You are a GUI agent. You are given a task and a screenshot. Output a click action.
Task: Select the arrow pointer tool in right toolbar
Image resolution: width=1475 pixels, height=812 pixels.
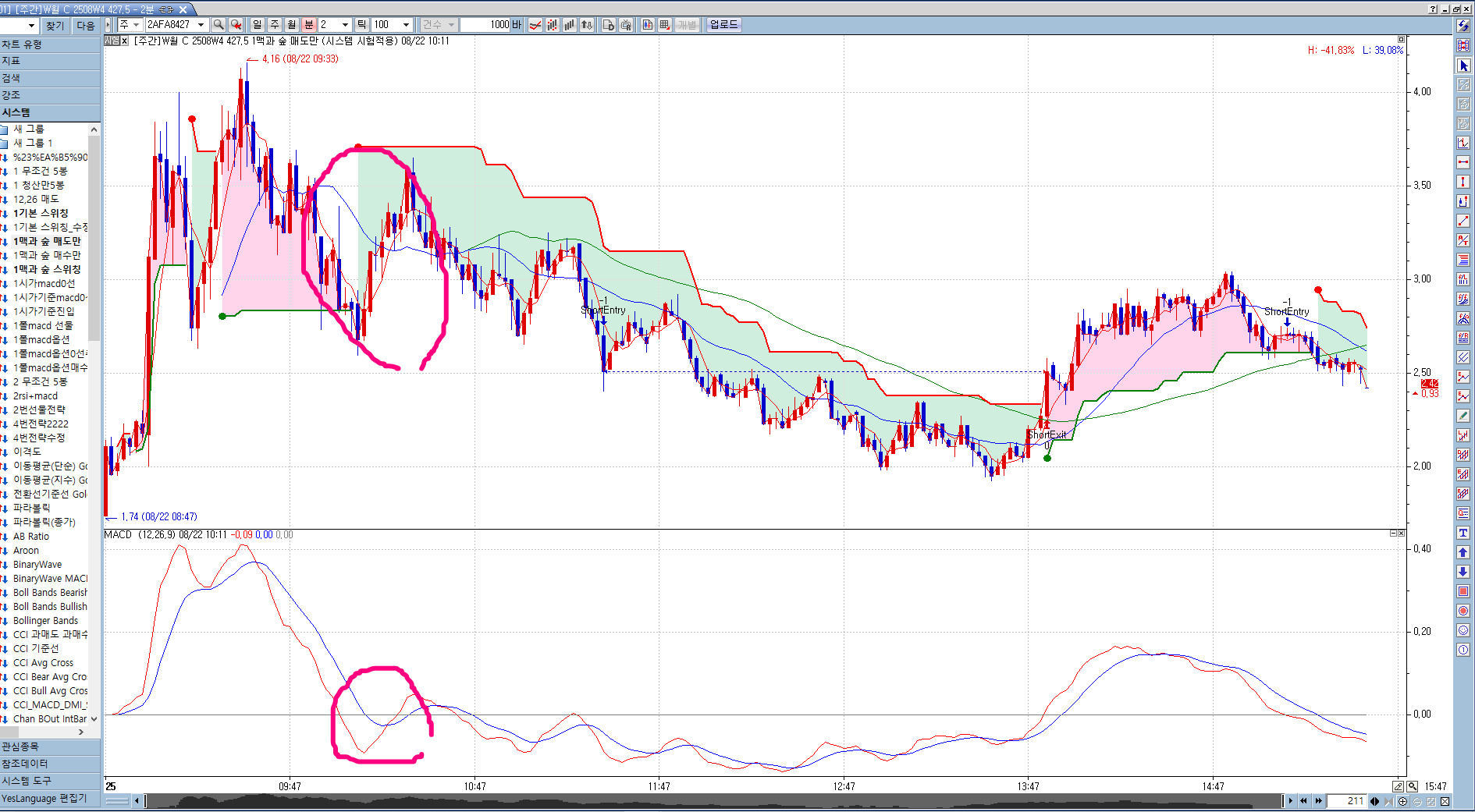coord(1463,66)
